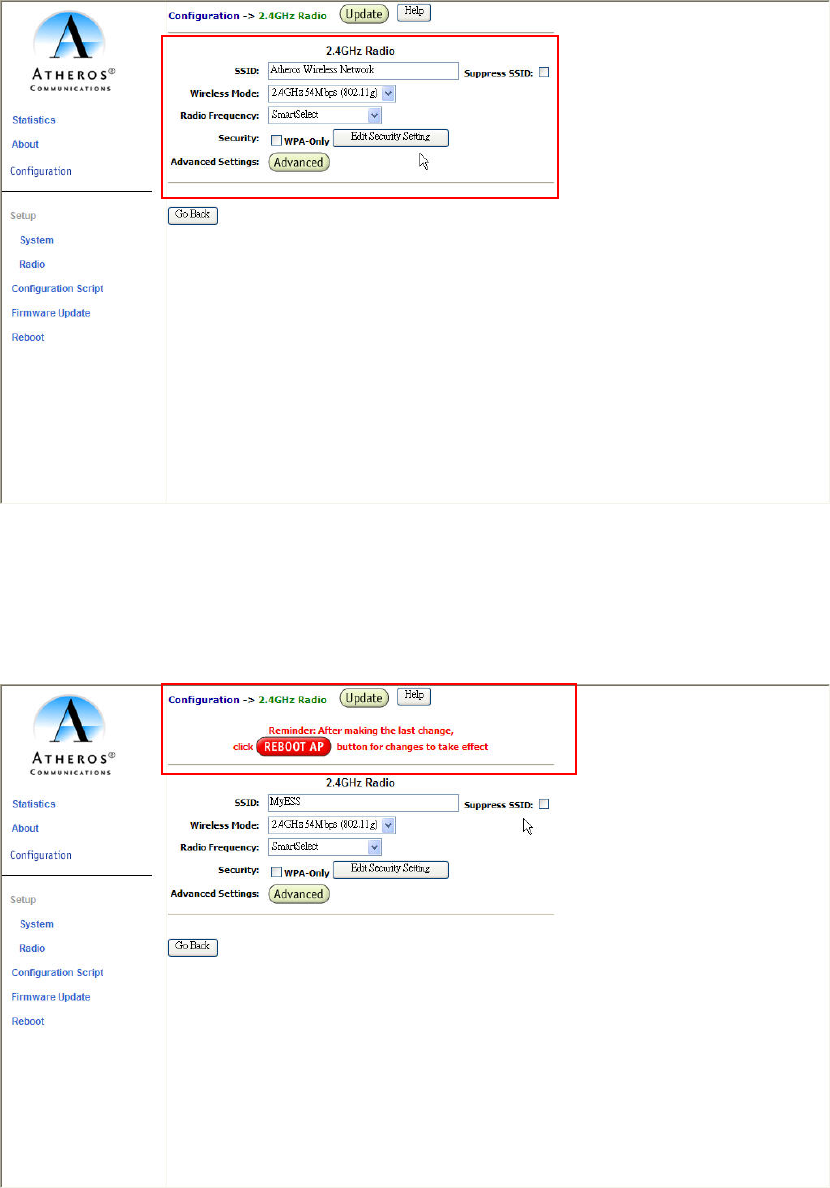Click Reboot in the top sidebar

click(x=28, y=338)
